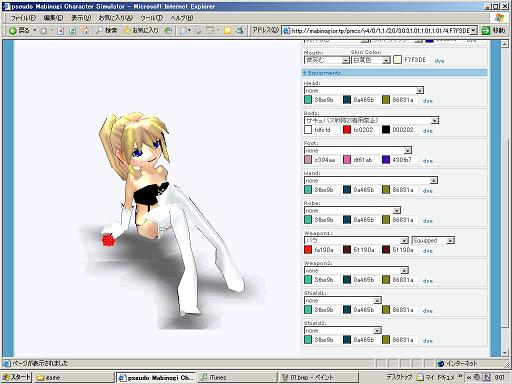Click the Edit page toolbar icon
Screen dimensions: 512x384
pos(211,31)
